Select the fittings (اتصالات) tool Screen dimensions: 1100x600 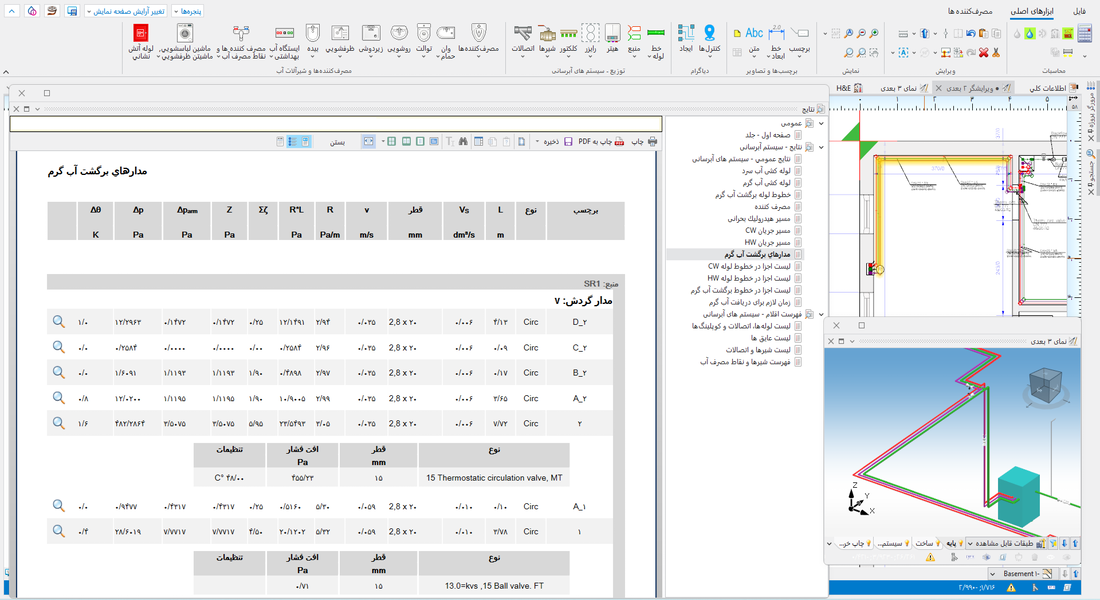click(x=523, y=41)
